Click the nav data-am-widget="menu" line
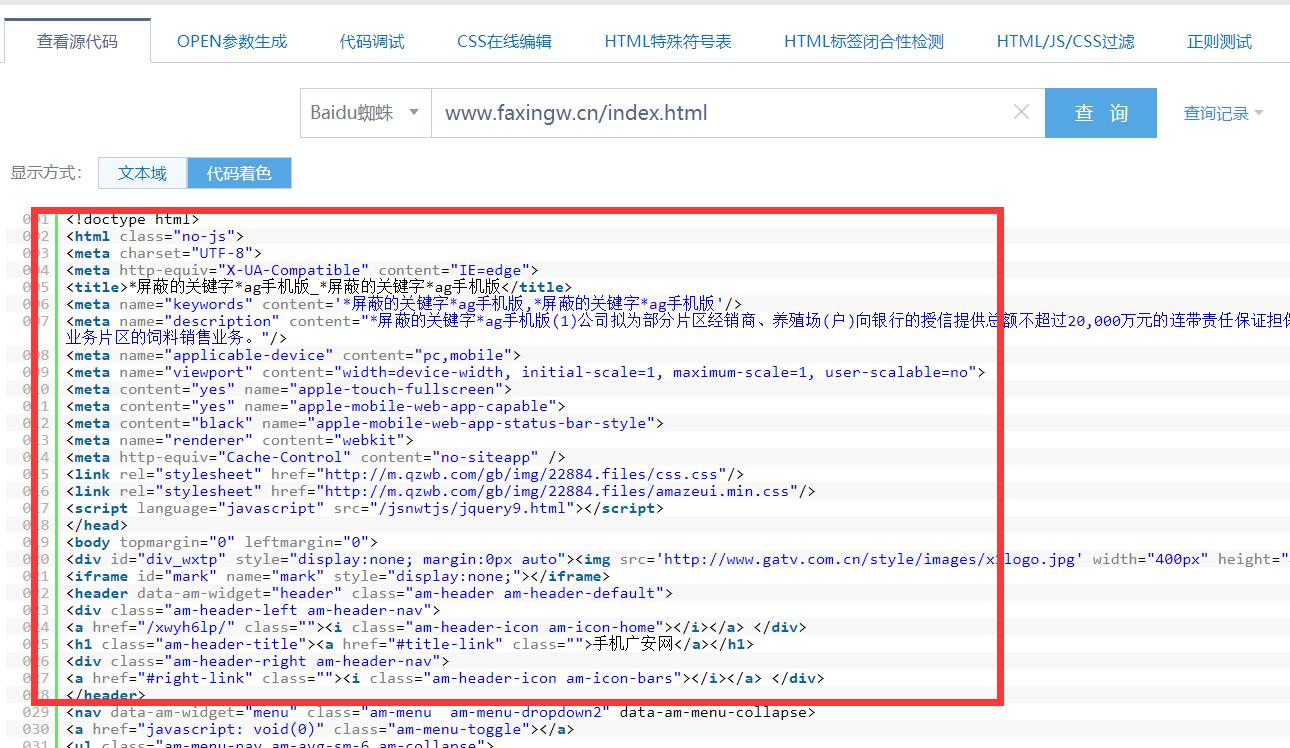The image size is (1290, 748). click(x=441, y=712)
